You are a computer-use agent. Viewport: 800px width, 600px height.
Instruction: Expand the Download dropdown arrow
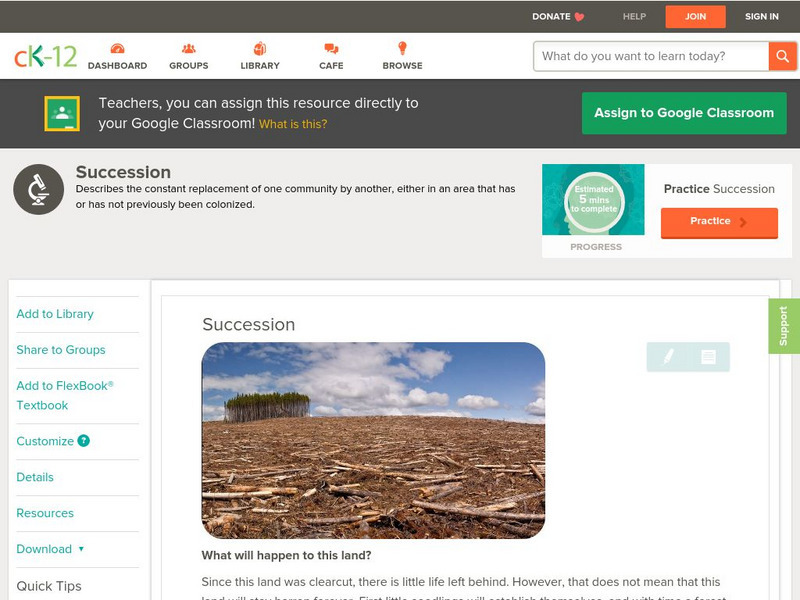point(81,549)
